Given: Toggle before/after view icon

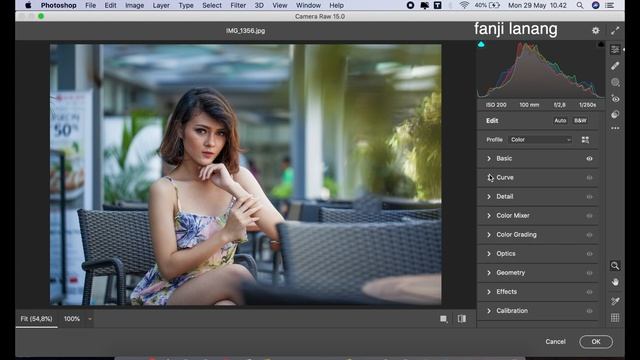Looking at the screenshot, I should pos(462,319).
